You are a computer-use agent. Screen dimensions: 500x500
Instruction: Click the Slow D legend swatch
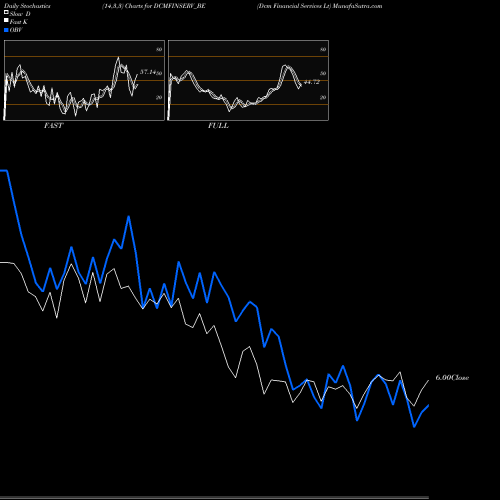tap(6, 12)
